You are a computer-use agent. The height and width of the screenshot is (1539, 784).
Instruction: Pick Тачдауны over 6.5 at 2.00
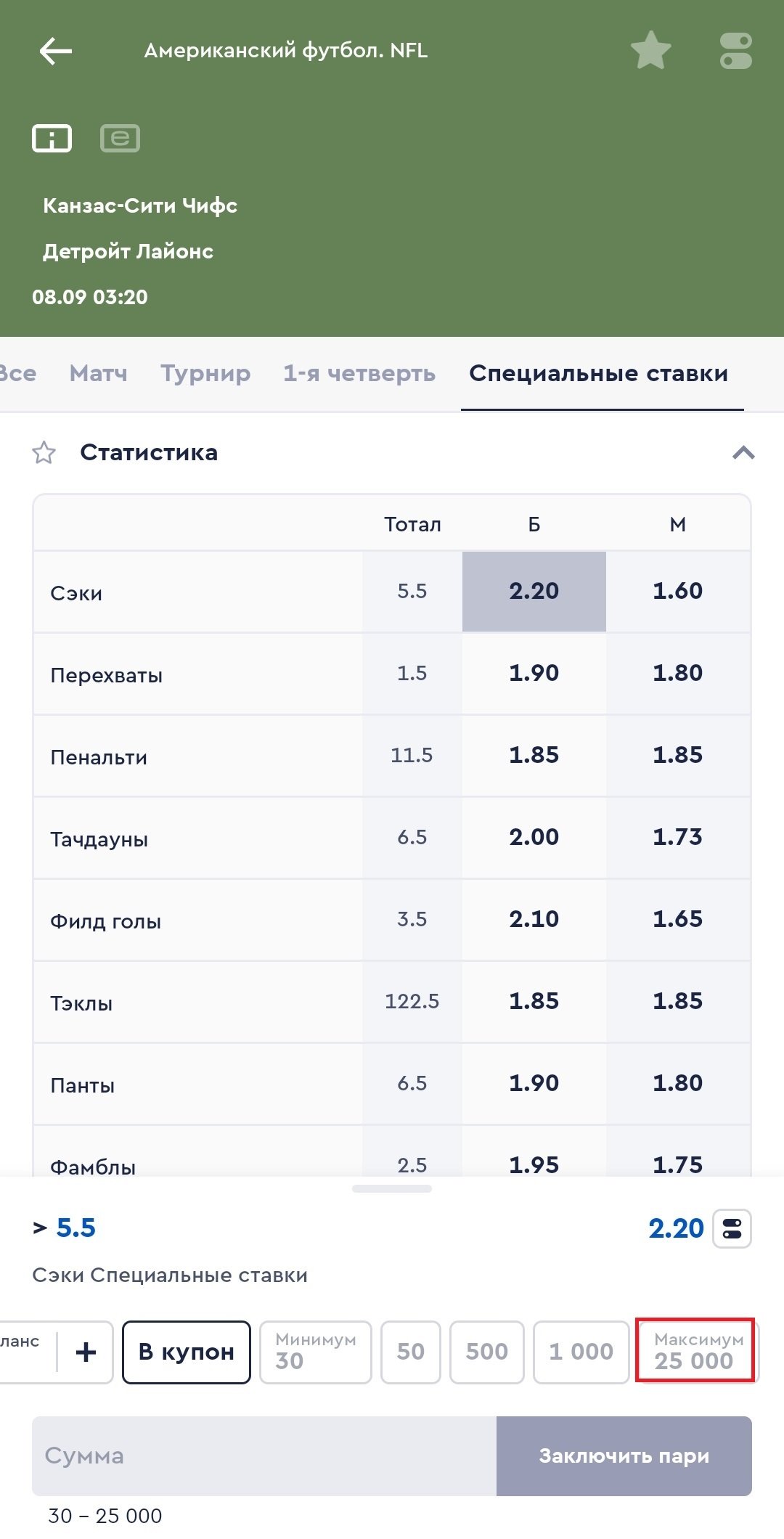pyautogui.click(x=534, y=837)
